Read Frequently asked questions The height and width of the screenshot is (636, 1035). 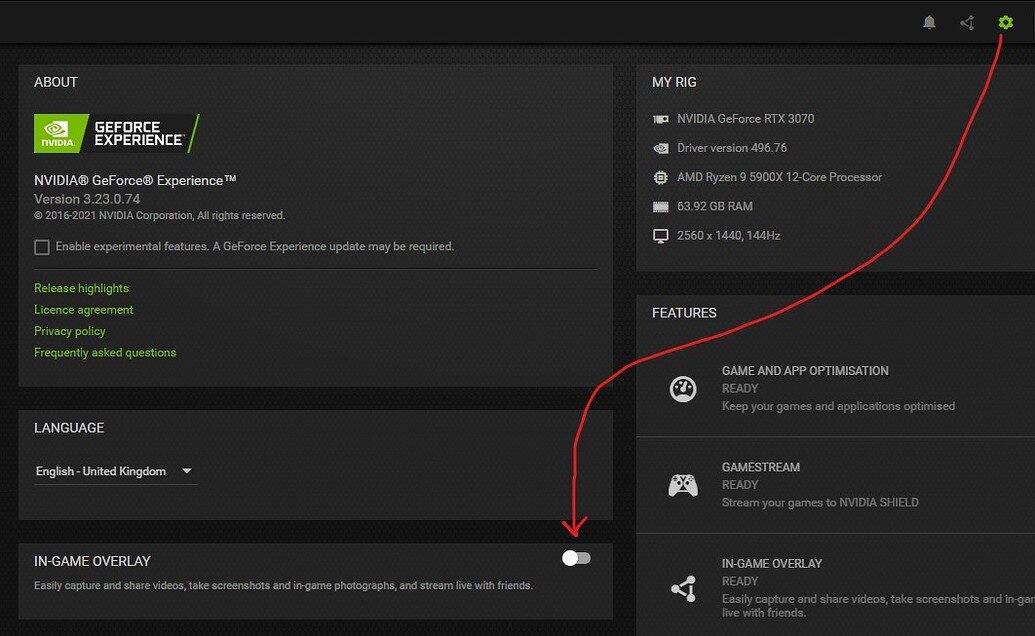pos(105,352)
